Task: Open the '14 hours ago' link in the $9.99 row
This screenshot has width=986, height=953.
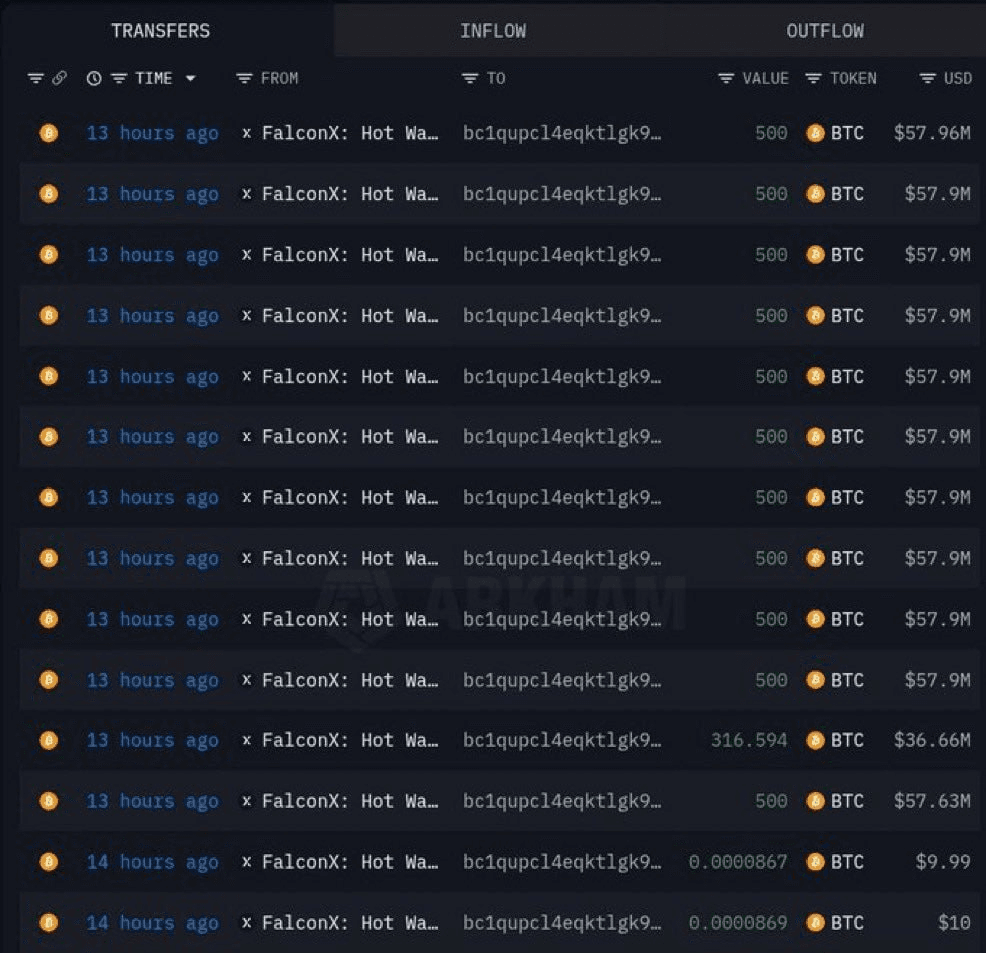Action: pos(153,862)
